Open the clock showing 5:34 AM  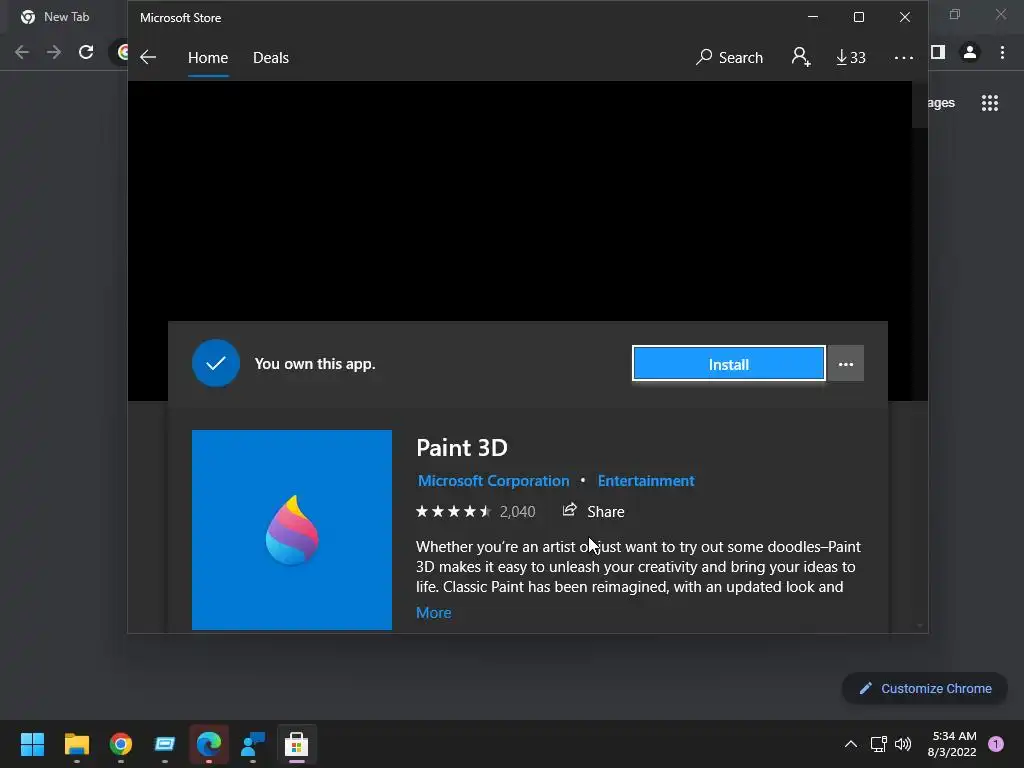click(x=952, y=744)
